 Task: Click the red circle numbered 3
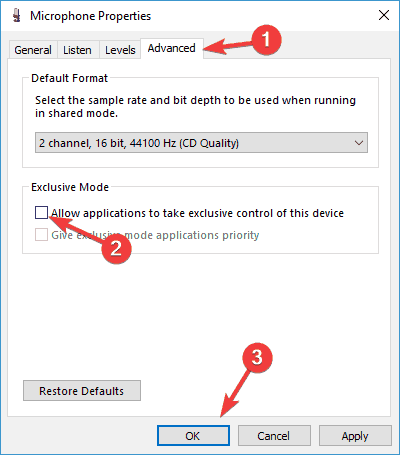click(257, 357)
